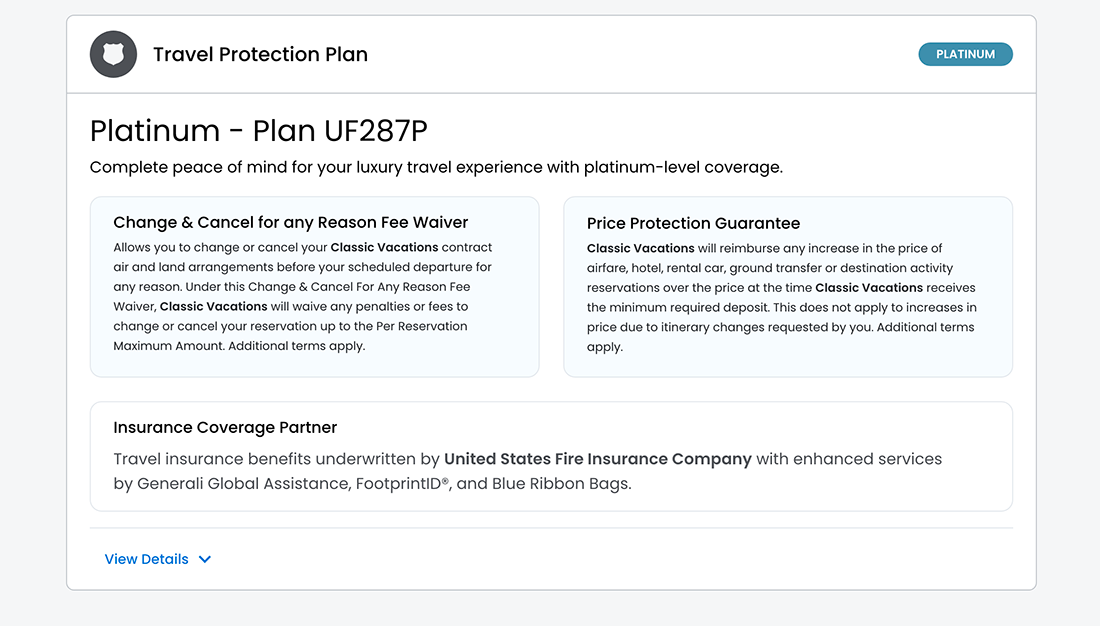1100x626 pixels.
Task: Click the Generali Global Assistance text
Action: [x=243, y=484]
